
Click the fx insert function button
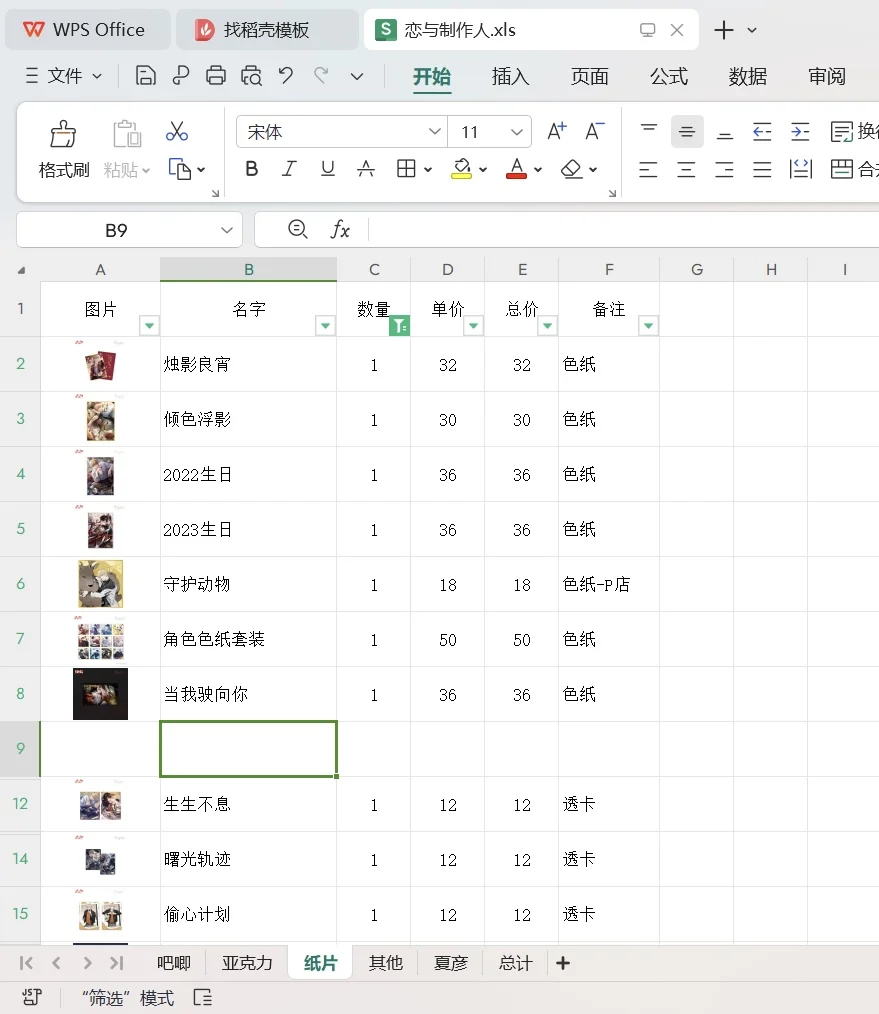tap(341, 229)
